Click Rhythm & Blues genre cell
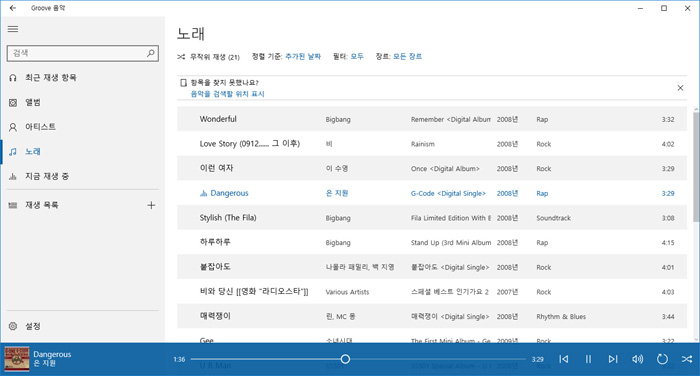700x376 pixels. (561, 317)
